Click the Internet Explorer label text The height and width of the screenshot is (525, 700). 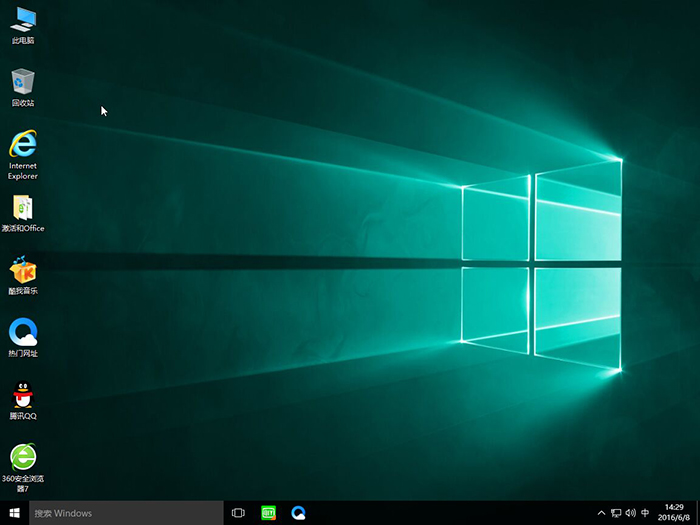22,171
